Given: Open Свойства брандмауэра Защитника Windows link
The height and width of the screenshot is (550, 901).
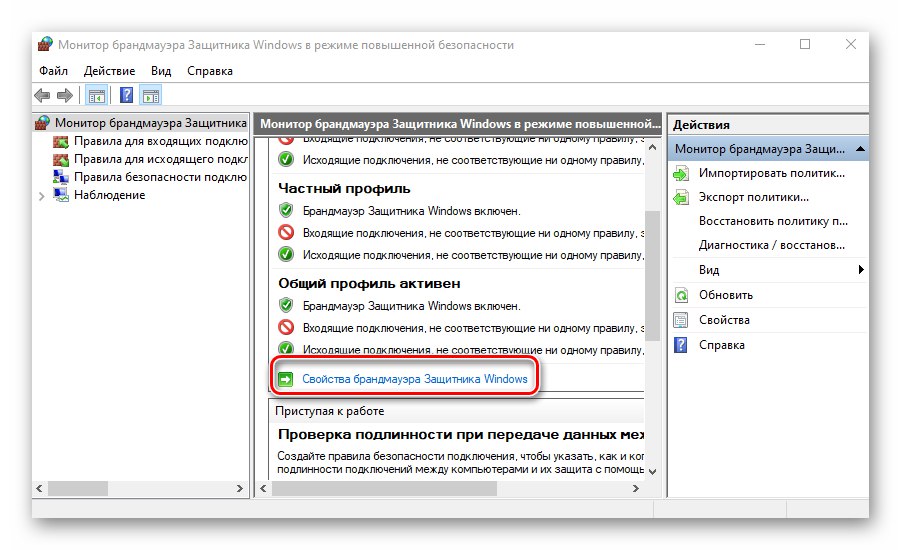Looking at the screenshot, I should [414, 379].
